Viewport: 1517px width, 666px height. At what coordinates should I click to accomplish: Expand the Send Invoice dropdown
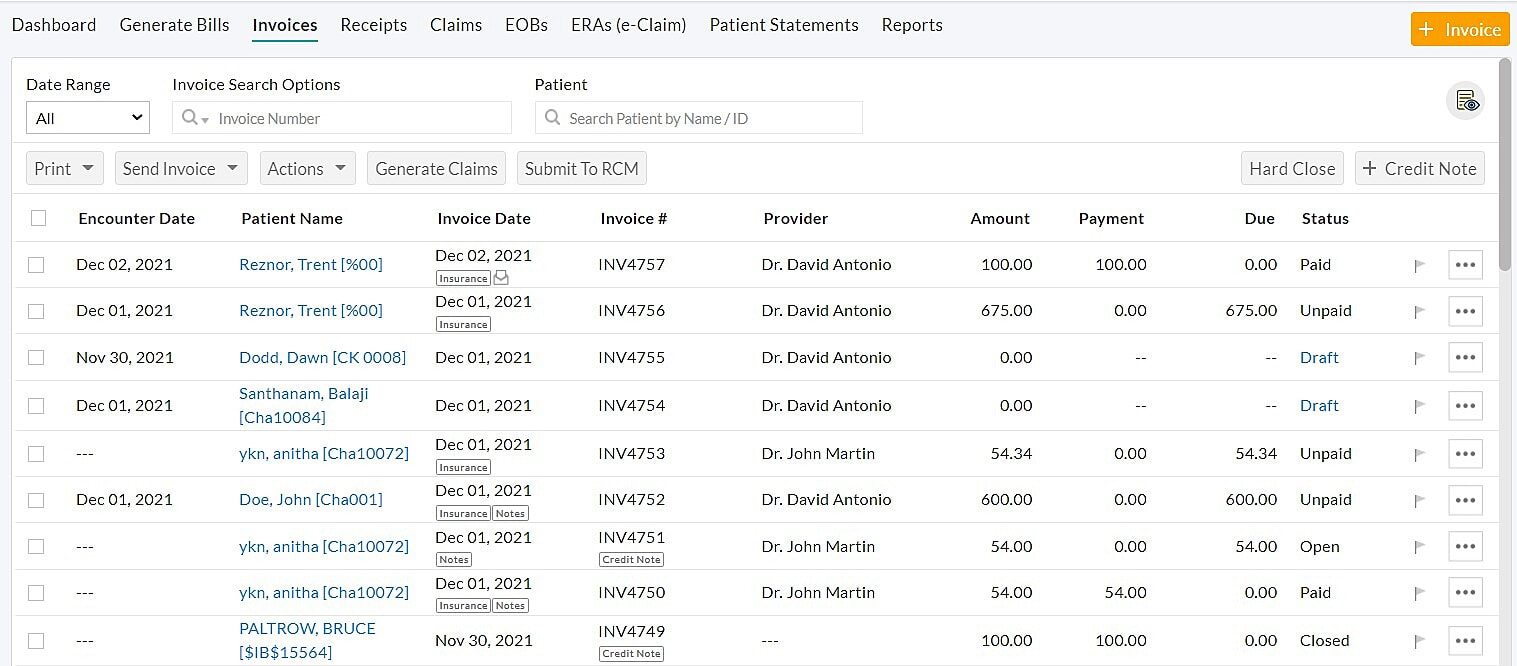pos(181,168)
